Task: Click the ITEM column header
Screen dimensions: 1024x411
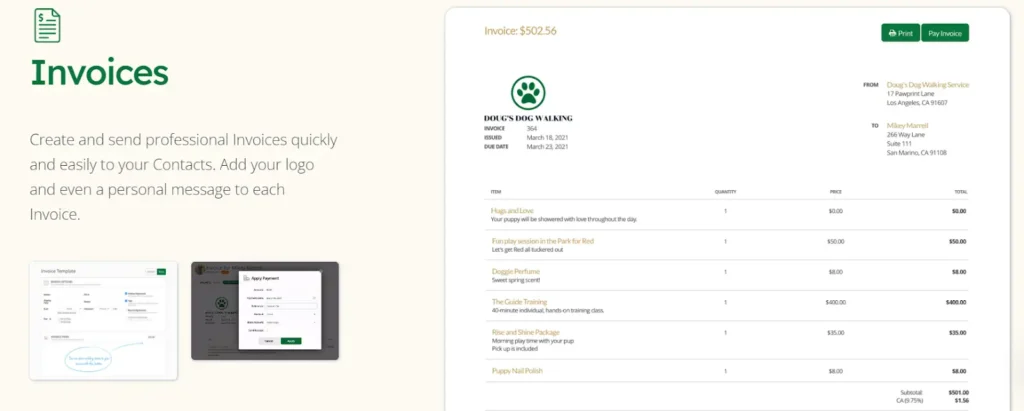Action: click(x=496, y=190)
